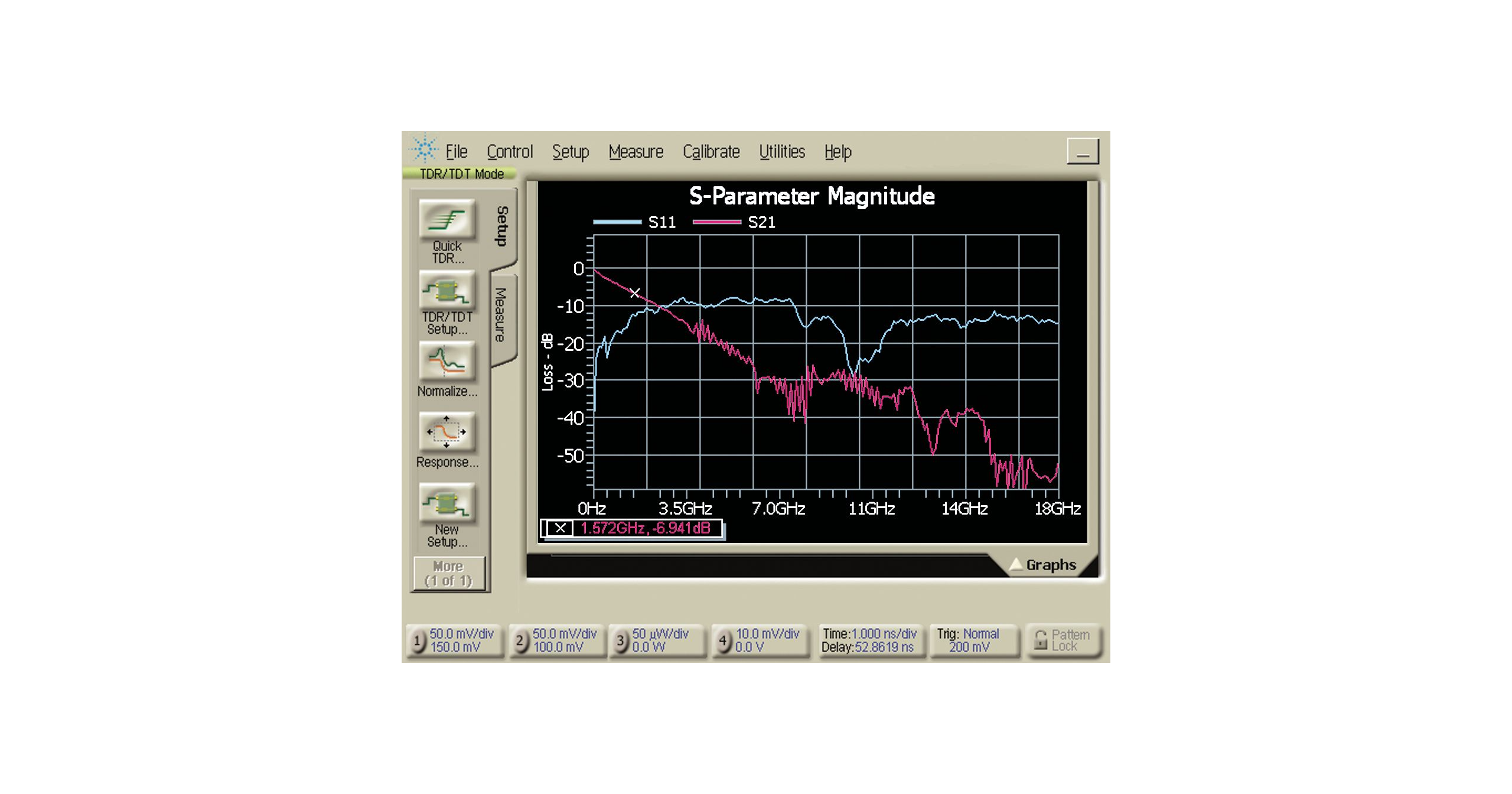Close the marker readout X box
Screen dimensions: 1512x794
[x=560, y=528]
